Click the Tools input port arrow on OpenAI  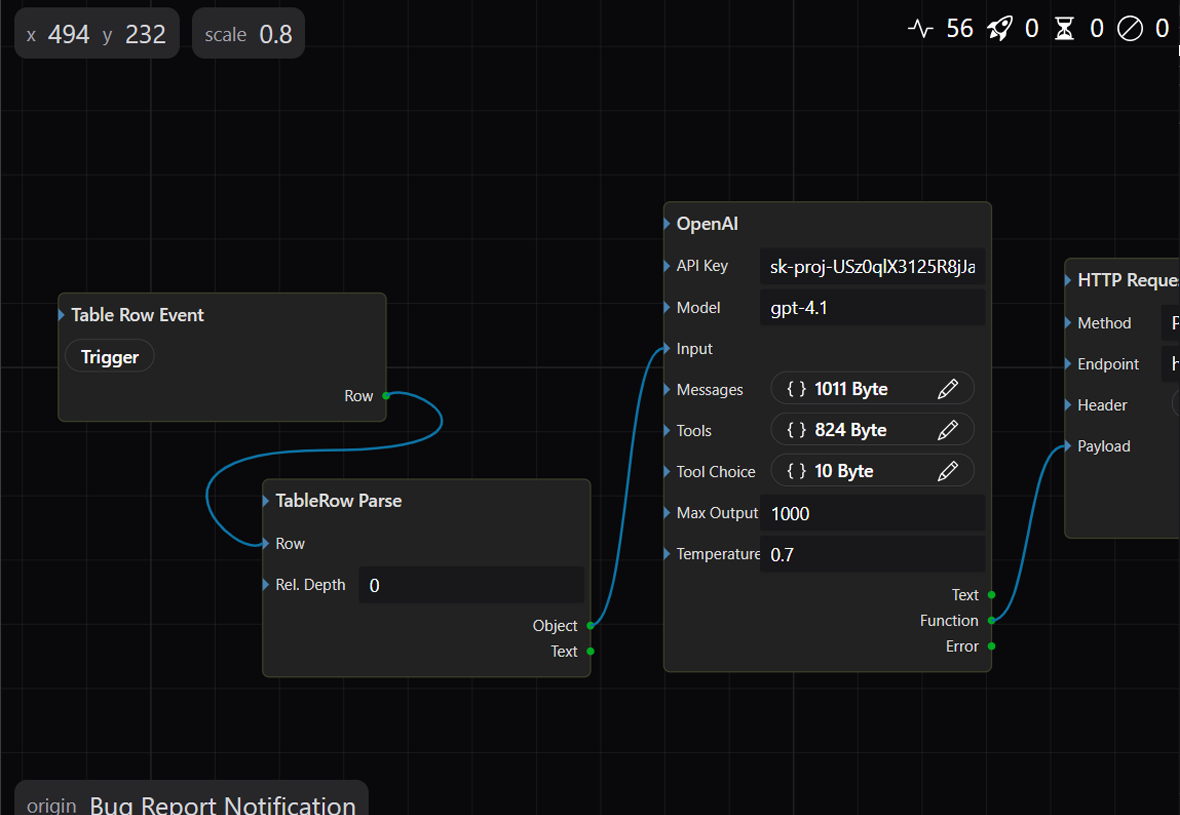[x=667, y=430]
